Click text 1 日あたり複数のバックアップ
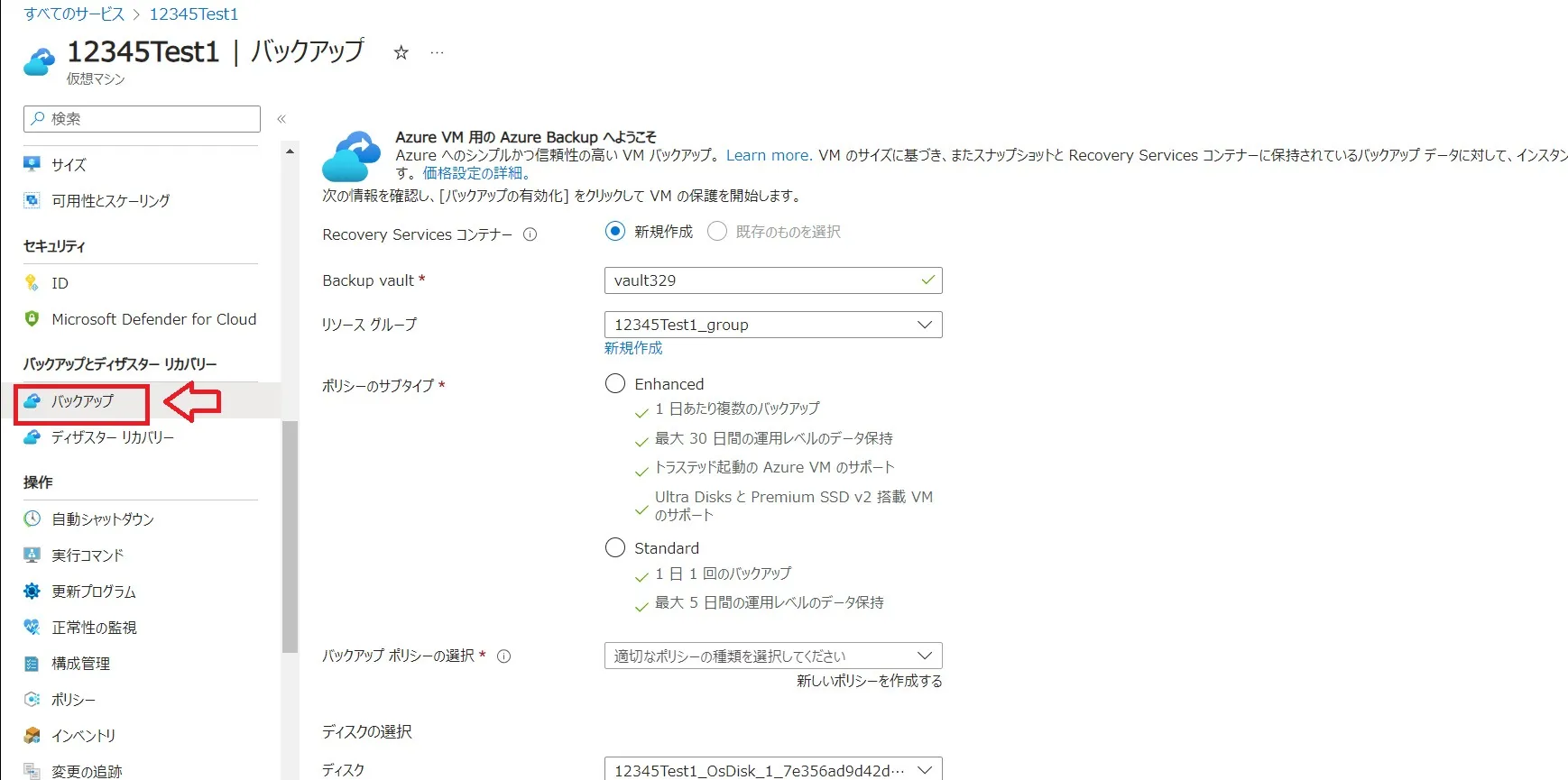The width and height of the screenshot is (1568, 780). (737, 408)
